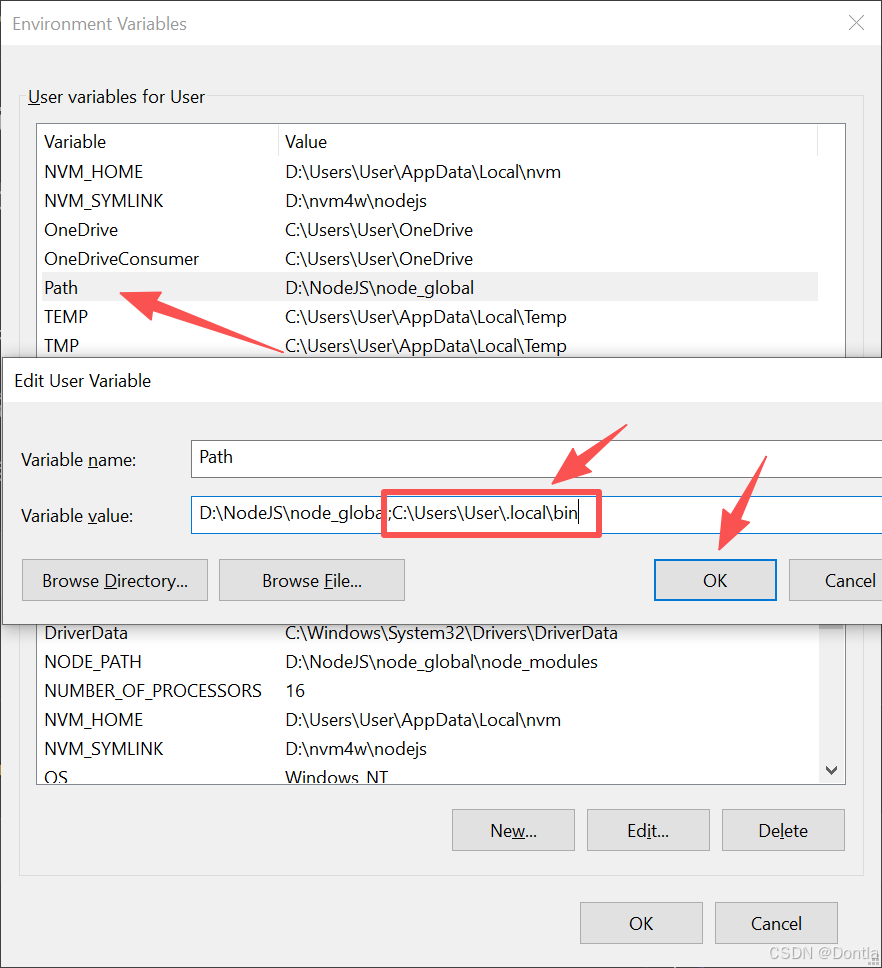Cancel the Environment Variables window
The height and width of the screenshot is (968, 882).
coord(776,923)
